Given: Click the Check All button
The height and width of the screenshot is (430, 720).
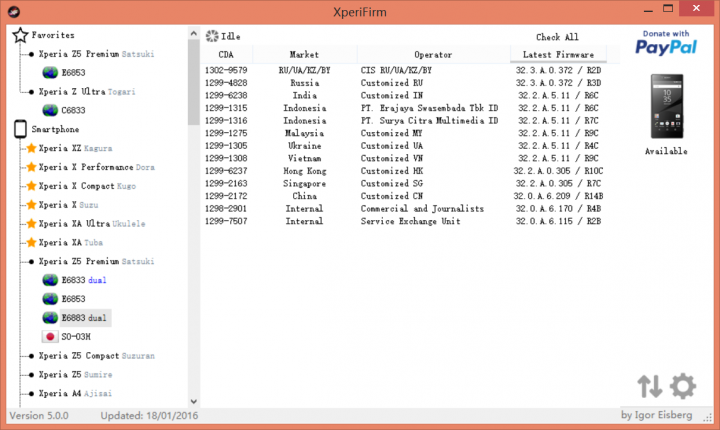Looking at the screenshot, I should coord(557,37).
